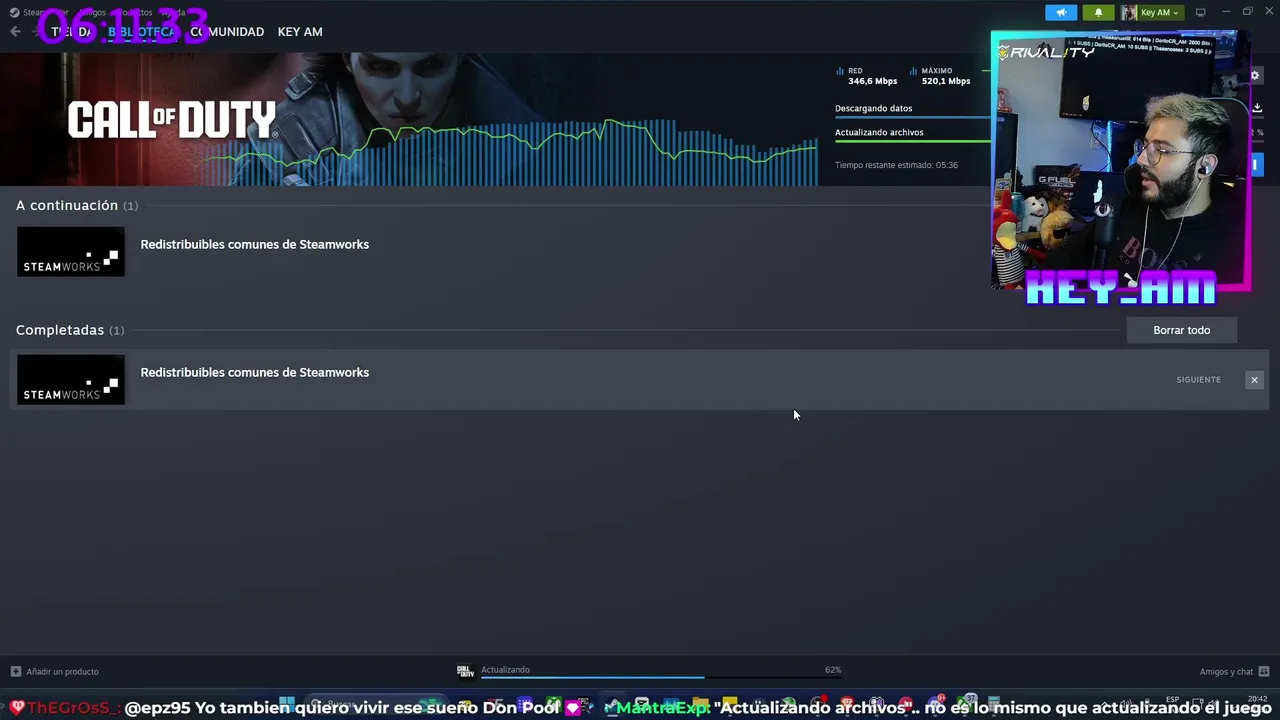The width and height of the screenshot is (1280, 720).
Task: Select queued Redistribuibles comunes de Steamworks title
Action: coord(255,244)
